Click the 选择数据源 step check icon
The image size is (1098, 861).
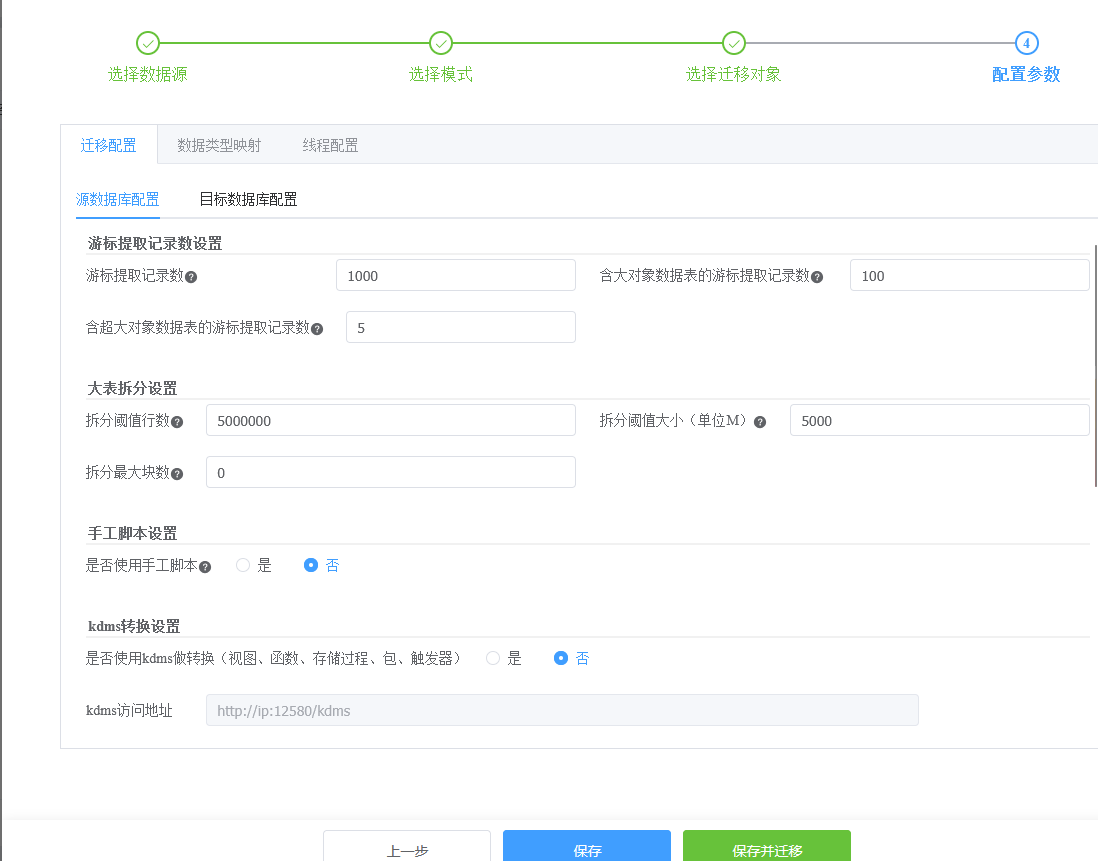point(148,43)
